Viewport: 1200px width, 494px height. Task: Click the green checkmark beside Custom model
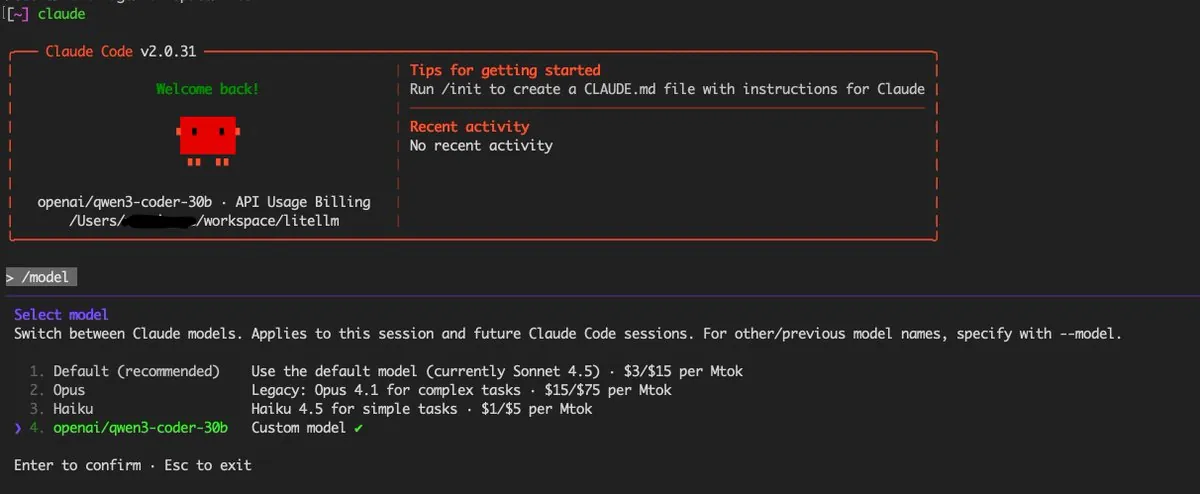pyautogui.click(x=358, y=428)
